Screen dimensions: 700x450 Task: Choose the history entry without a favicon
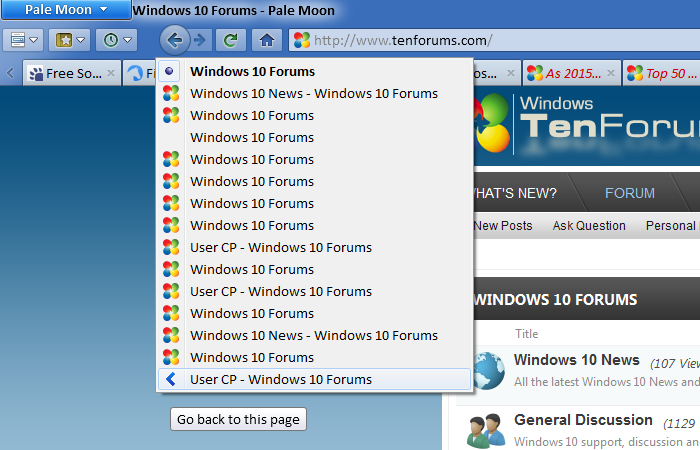pyautogui.click(x=314, y=137)
